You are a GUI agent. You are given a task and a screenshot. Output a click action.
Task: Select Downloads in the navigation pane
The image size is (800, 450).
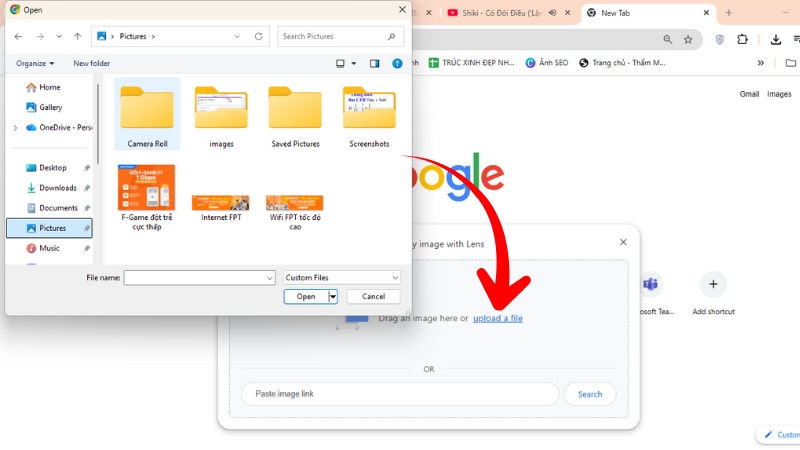click(x=57, y=188)
